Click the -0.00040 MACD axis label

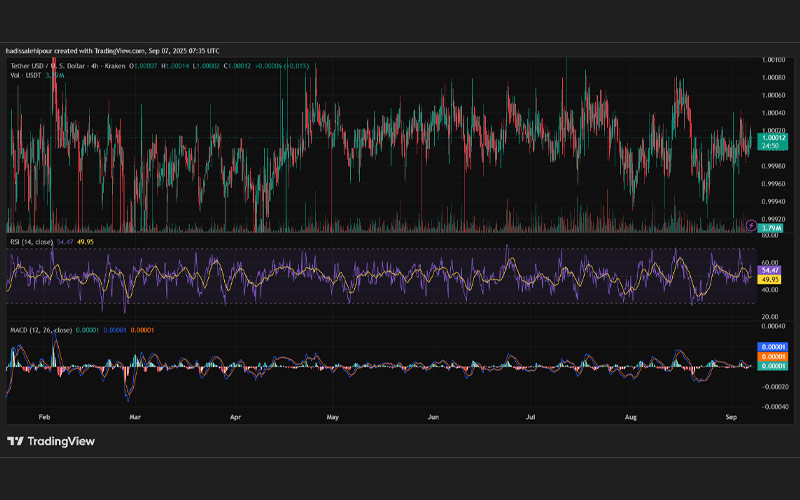pyautogui.click(x=773, y=407)
